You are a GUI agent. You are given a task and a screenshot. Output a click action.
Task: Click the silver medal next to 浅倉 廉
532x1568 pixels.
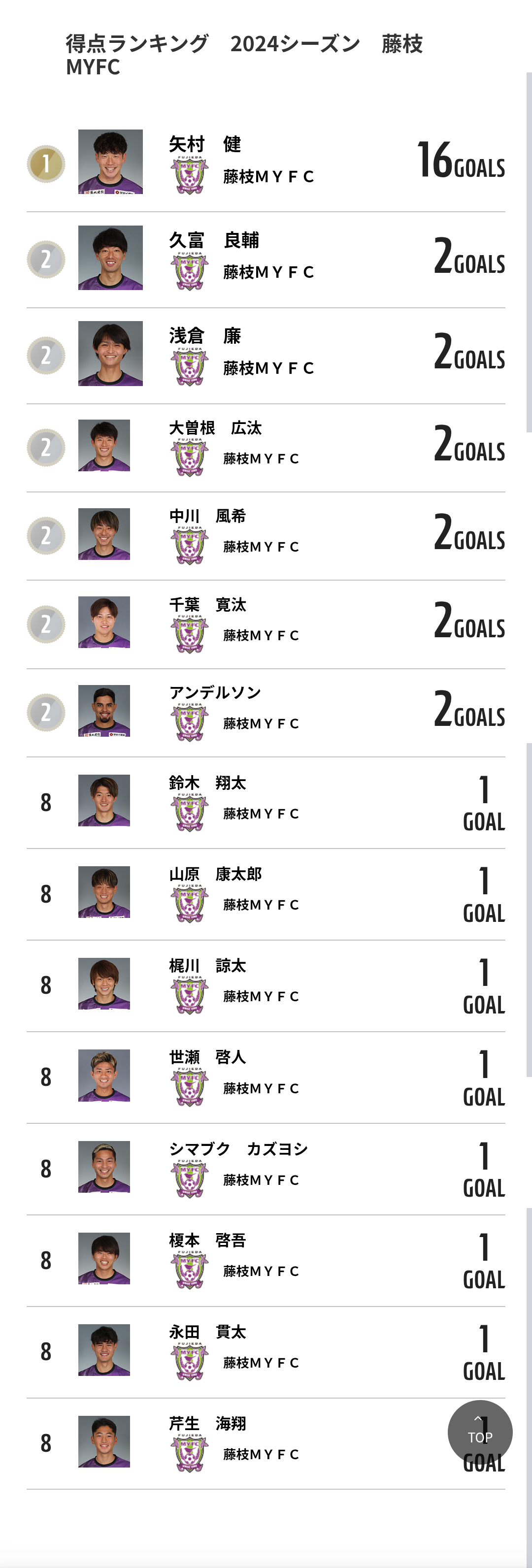click(x=46, y=355)
